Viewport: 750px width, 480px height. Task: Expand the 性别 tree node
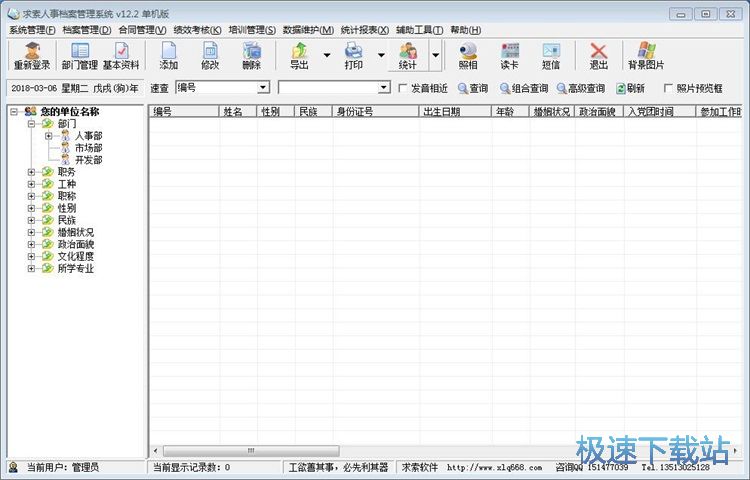point(32,208)
